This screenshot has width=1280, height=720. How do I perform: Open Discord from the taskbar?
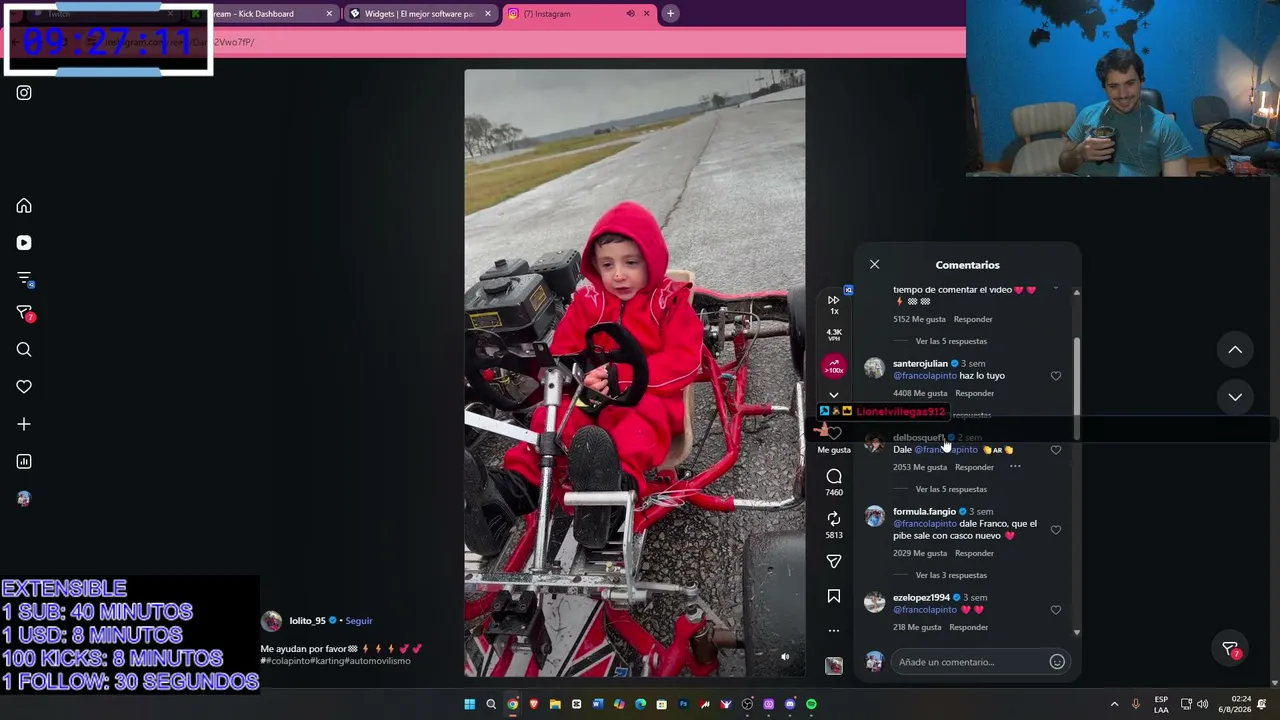pos(790,704)
